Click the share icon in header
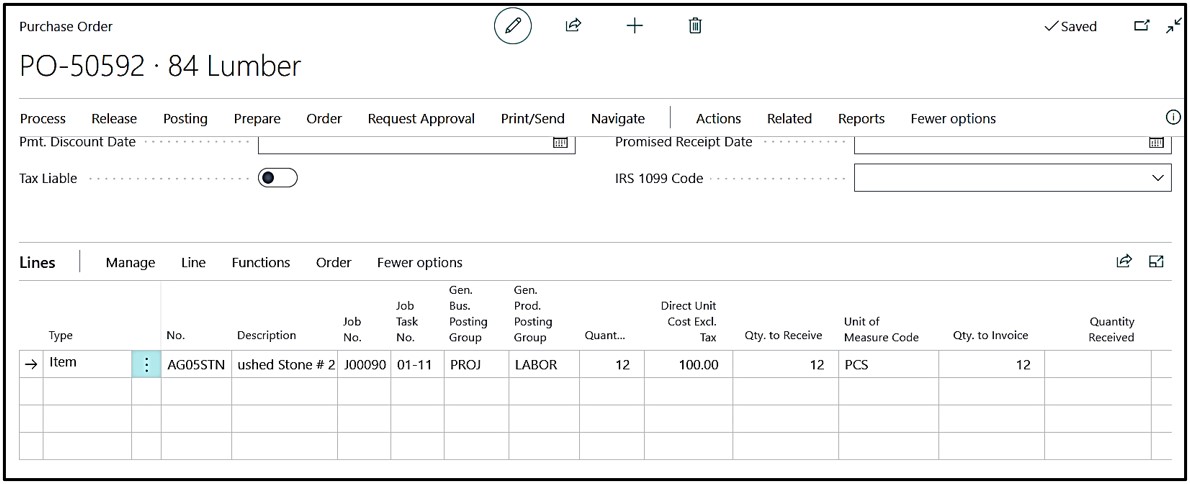Image resolution: width=1190 pixels, height=484 pixels. pos(573,26)
